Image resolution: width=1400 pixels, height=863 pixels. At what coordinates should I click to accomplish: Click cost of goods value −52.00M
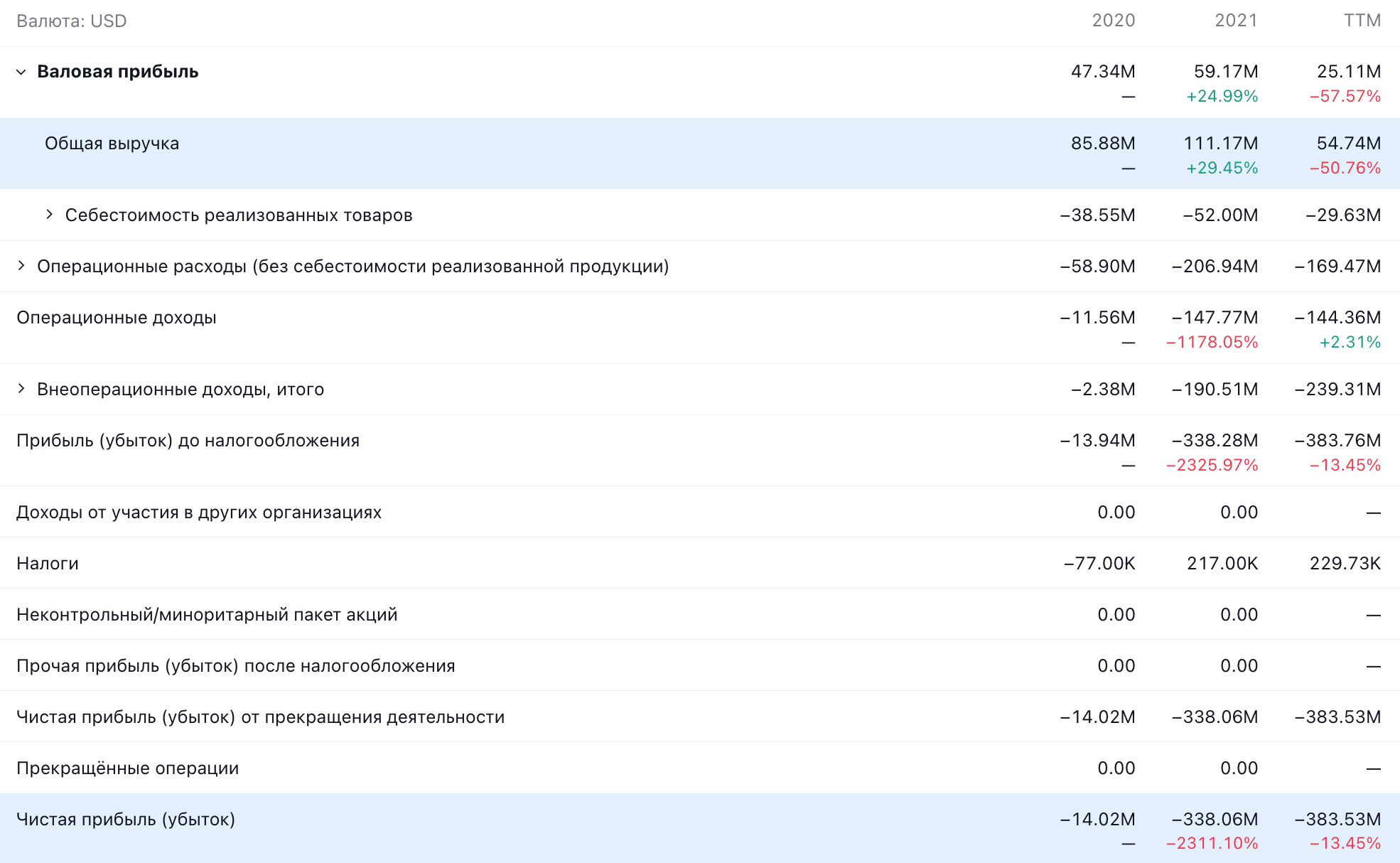(1221, 215)
